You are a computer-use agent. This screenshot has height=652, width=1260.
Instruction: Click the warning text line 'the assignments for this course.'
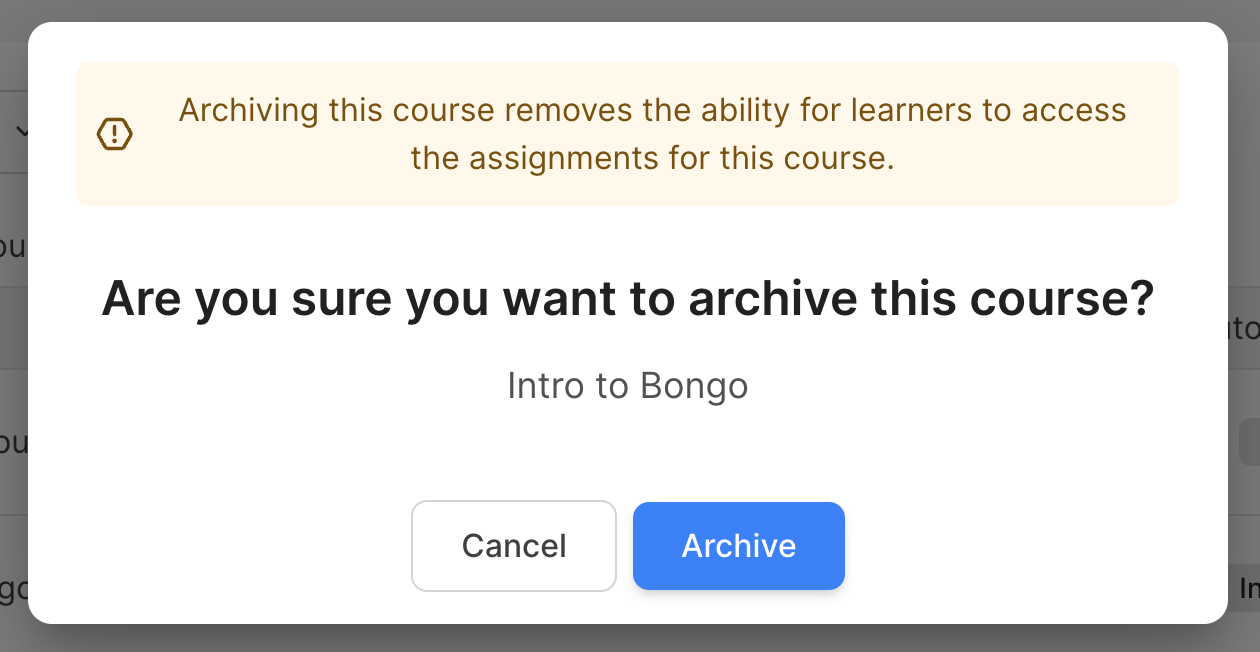(x=653, y=158)
